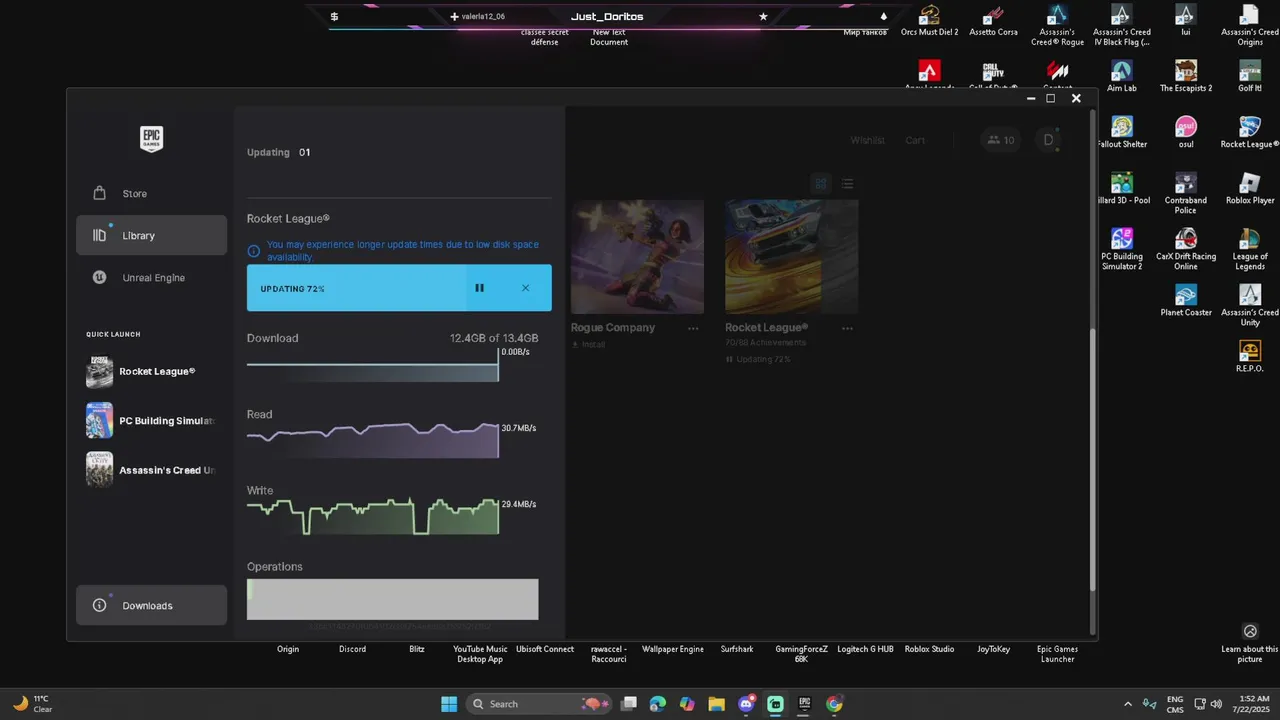Click the 1:52 AM taskbar clock
The width and height of the screenshot is (1280, 720).
pyautogui.click(x=1254, y=704)
